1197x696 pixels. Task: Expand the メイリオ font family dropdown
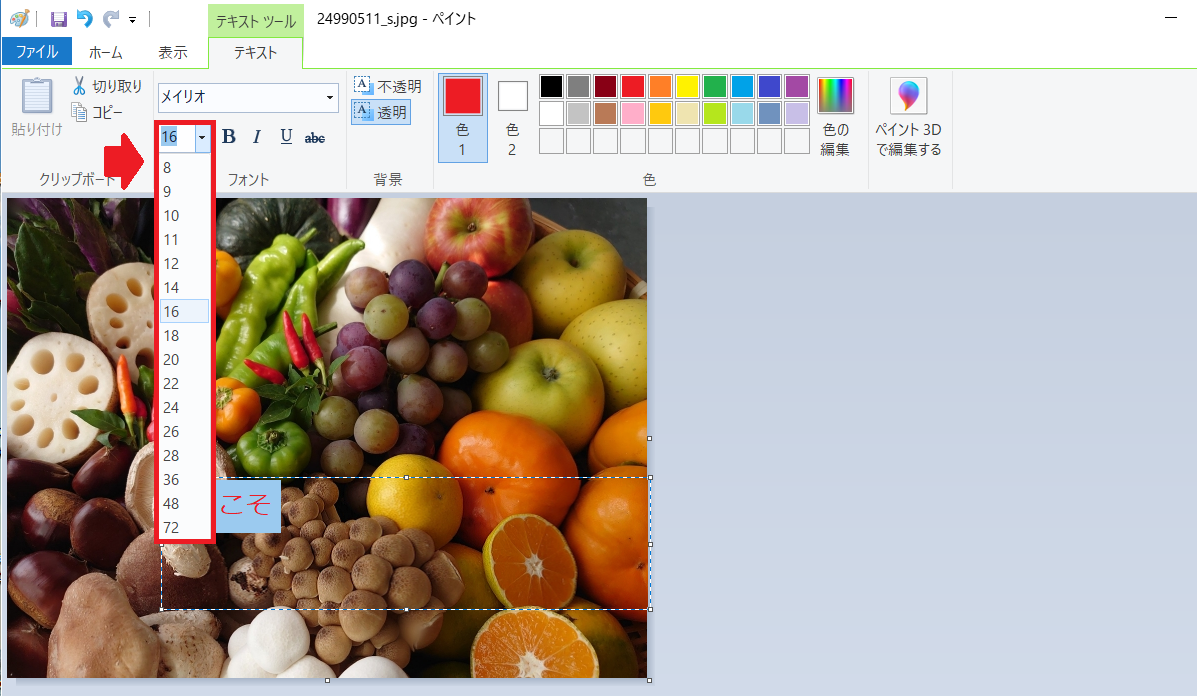pos(330,98)
